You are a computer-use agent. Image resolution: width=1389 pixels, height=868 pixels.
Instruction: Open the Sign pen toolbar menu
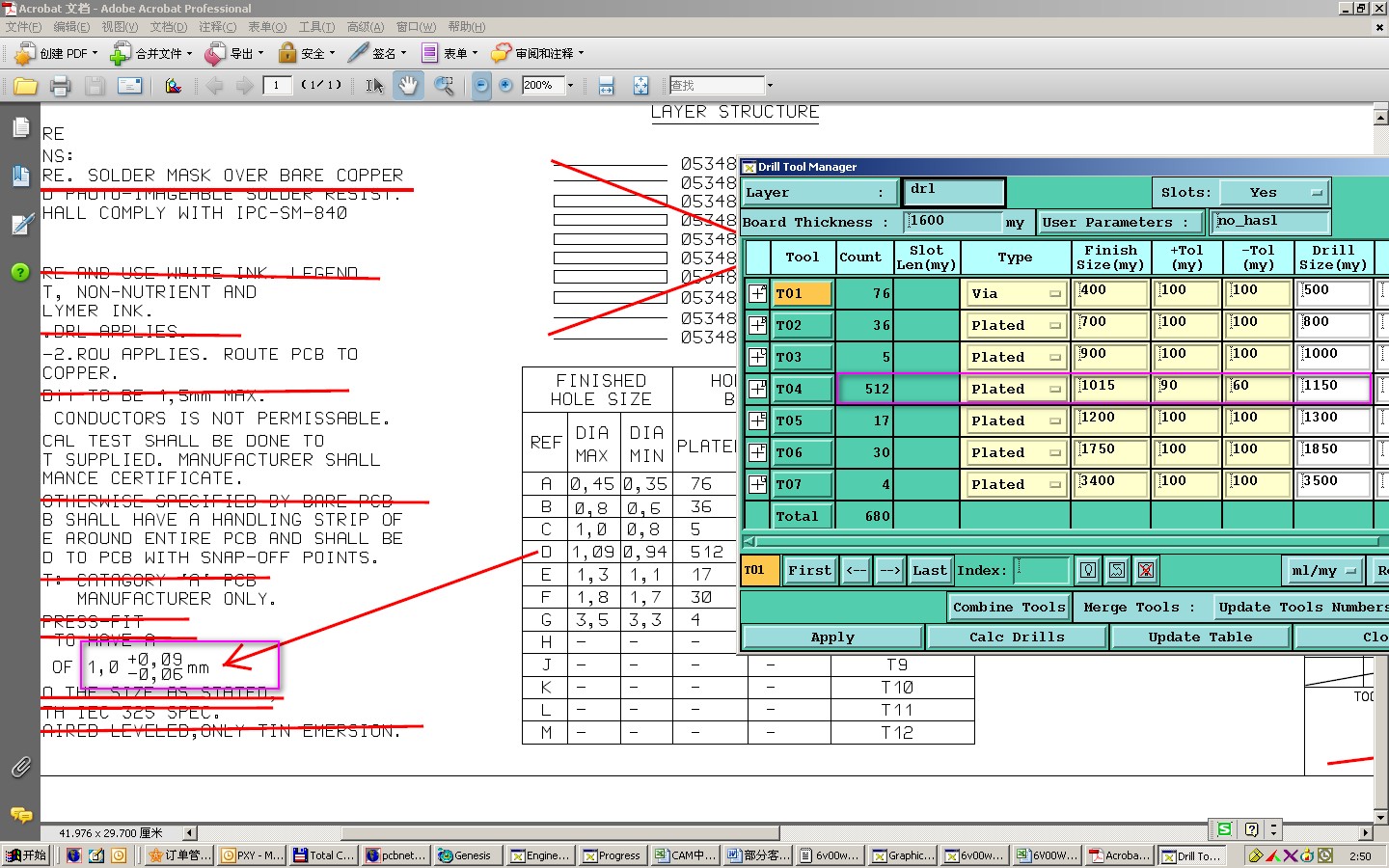377,53
